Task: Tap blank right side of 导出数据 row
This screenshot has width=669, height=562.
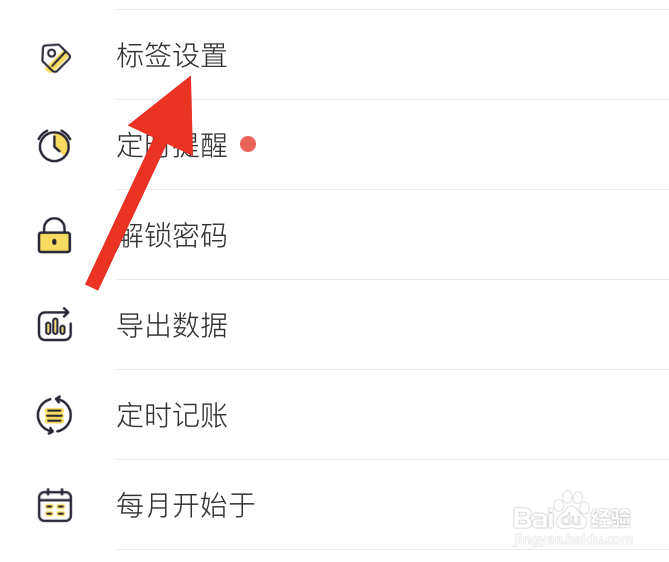Action: click(x=448, y=325)
